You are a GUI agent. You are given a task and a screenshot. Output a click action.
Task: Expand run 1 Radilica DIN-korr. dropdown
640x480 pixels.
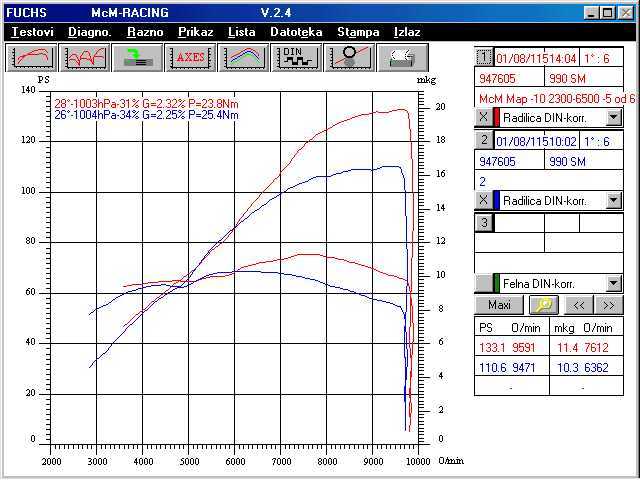click(x=613, y=117)
